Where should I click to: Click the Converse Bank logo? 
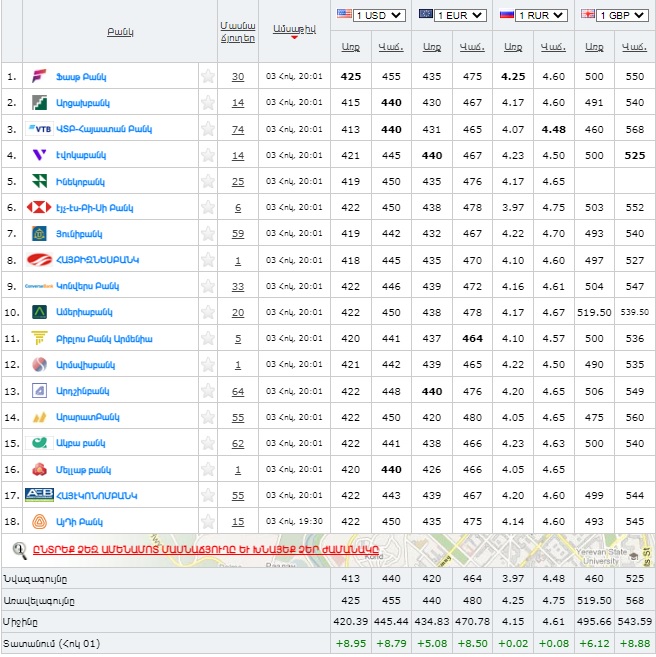40,286
